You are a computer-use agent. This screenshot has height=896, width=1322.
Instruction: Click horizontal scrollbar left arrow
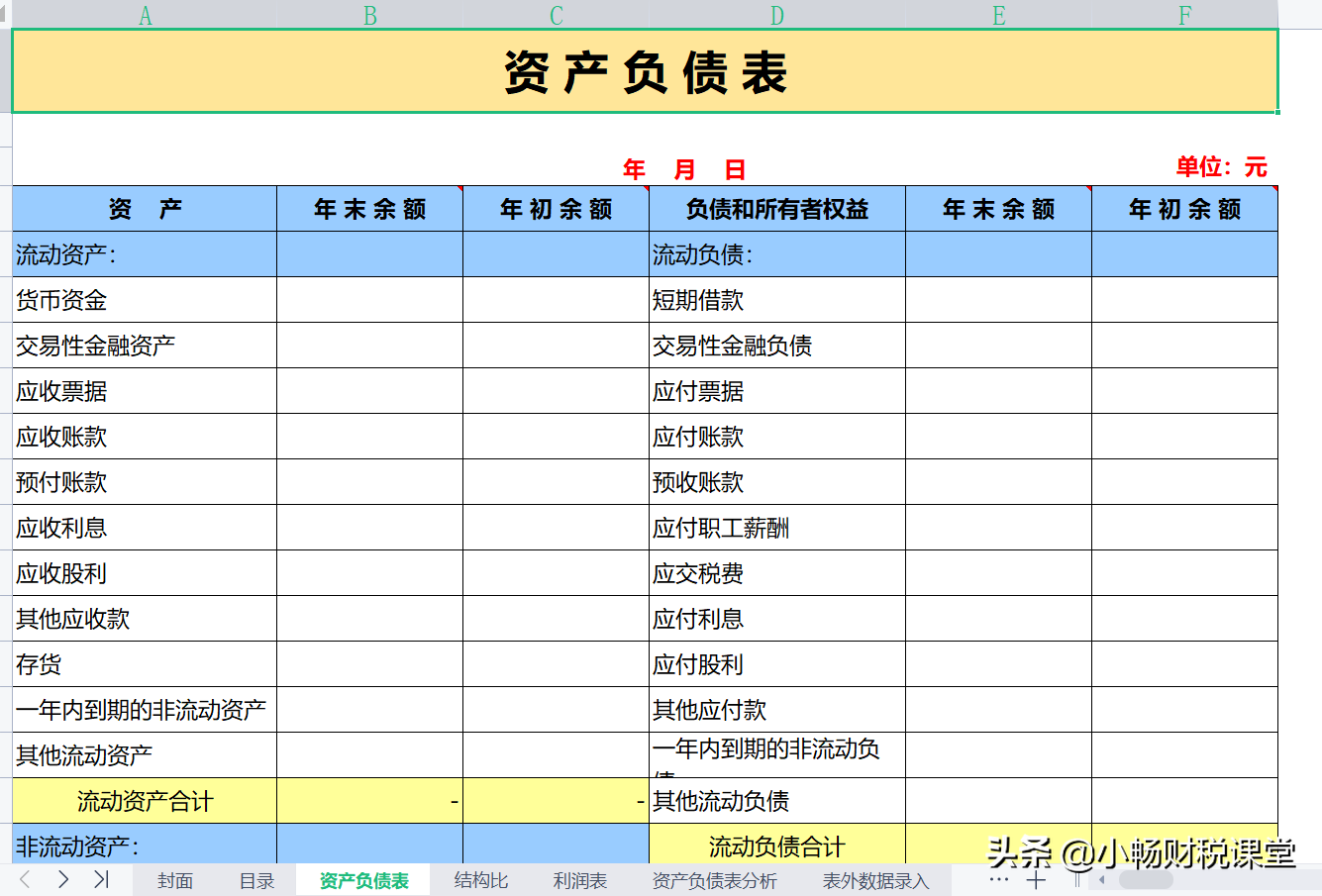(1102, 879)
